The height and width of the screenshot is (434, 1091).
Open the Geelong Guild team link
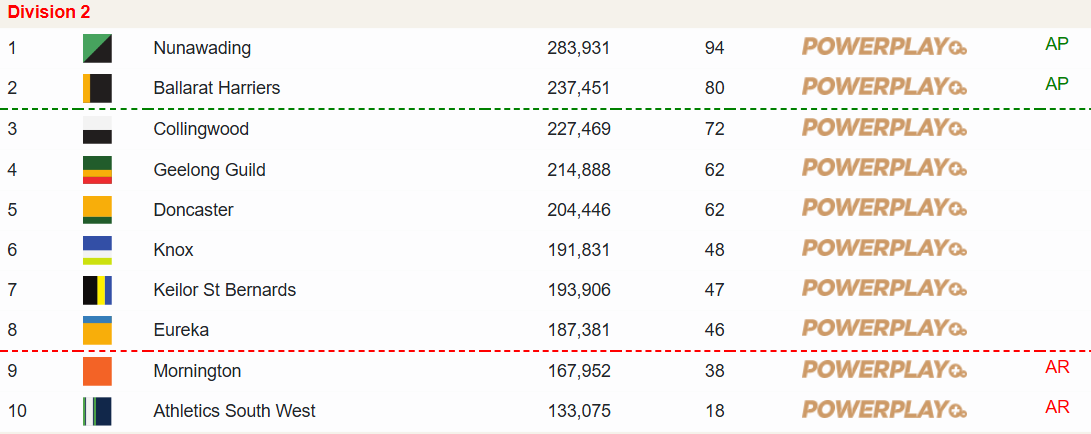(x=210, y=170)
